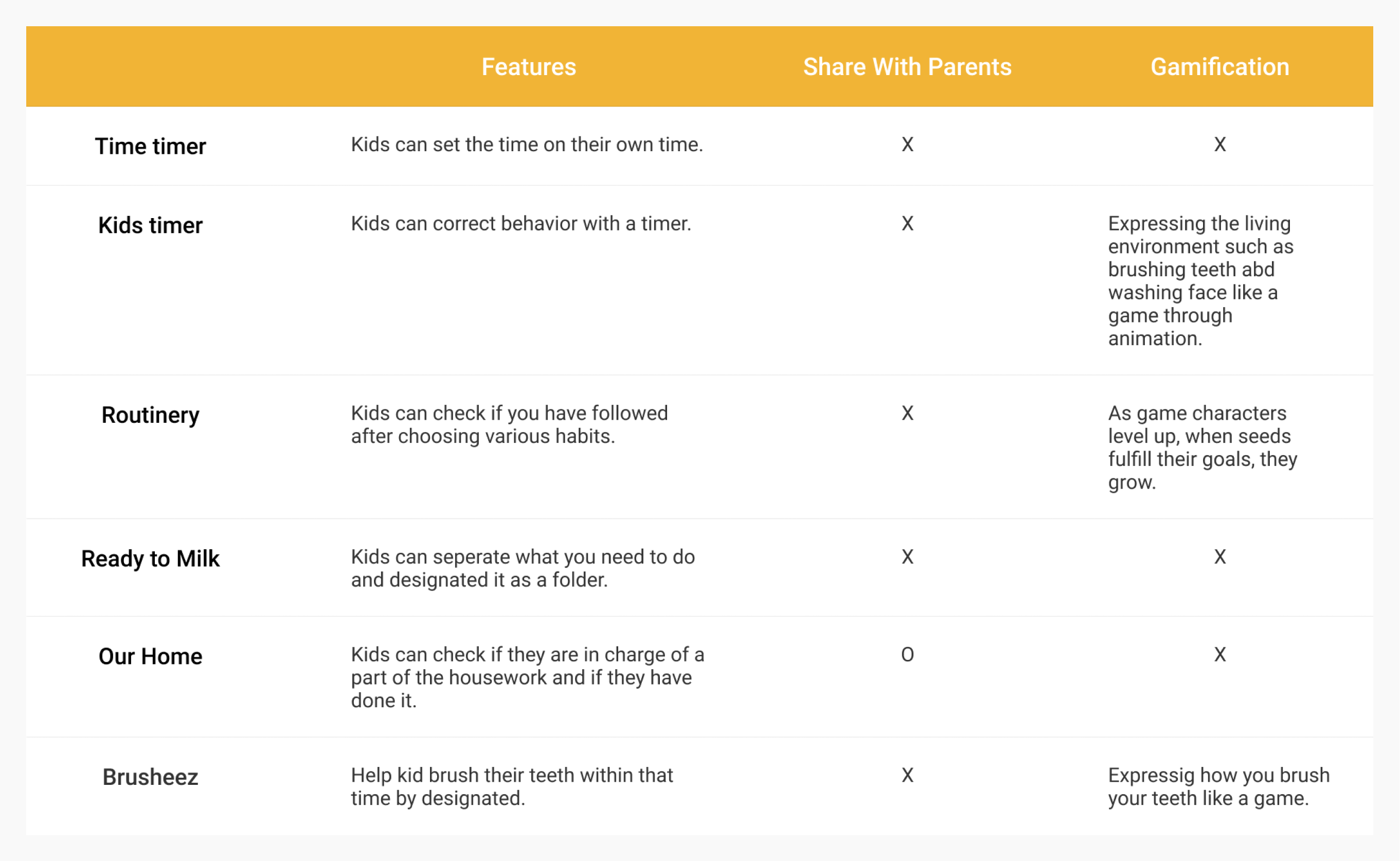Click the Kids timer feature description
The image size is (1400, 861).
521,224
